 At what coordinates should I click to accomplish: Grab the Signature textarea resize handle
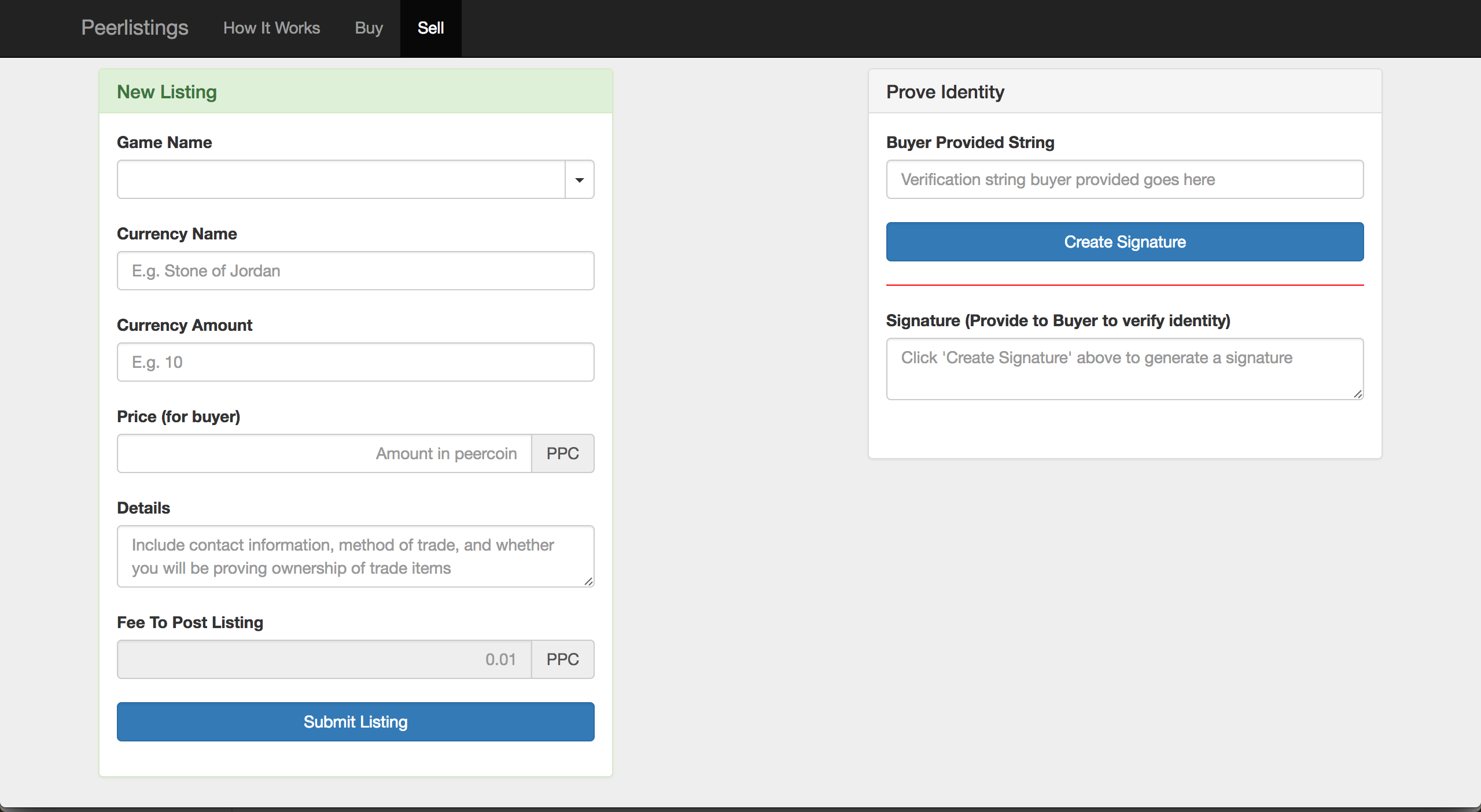pos(1358,394)
